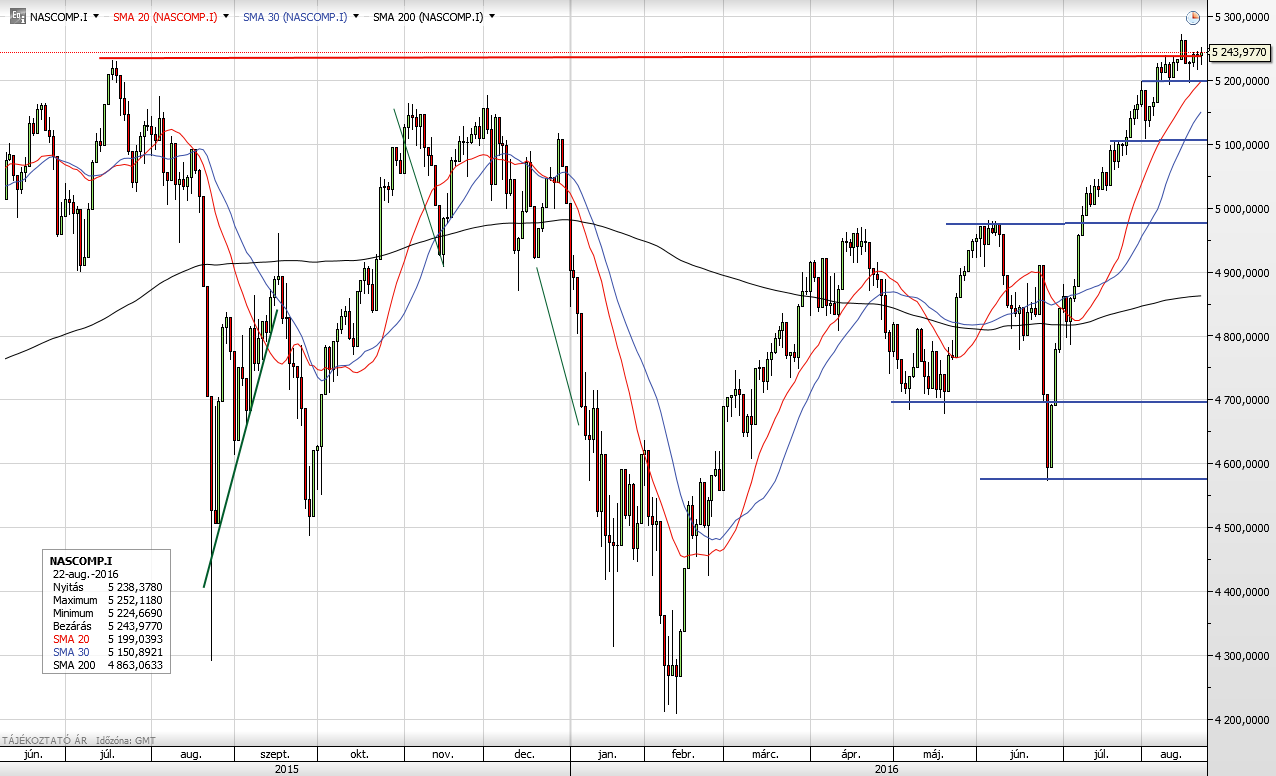Viewport: 1276px width, 776px height.
Task: Click the 4 200,0000 price axis label
Action: 1240,720
